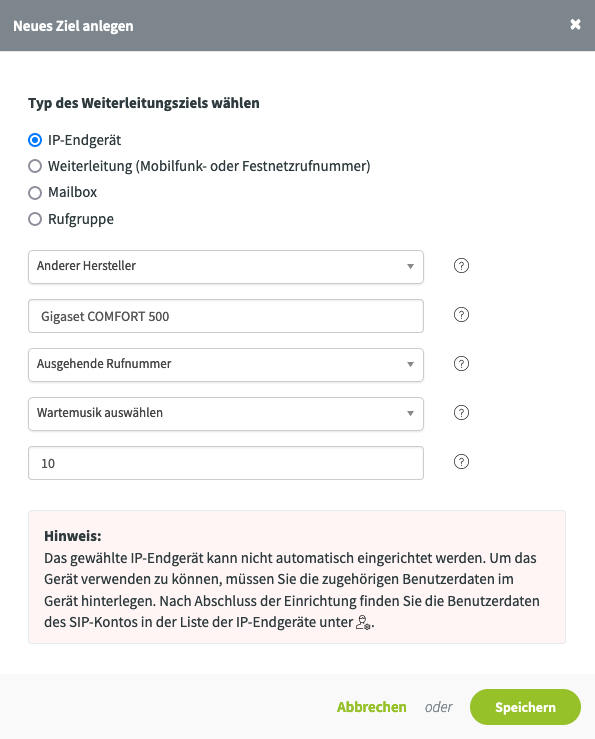595x739 pixels.
Task: Select the IP-Endgerät radio button
Action: click(35, 140)
